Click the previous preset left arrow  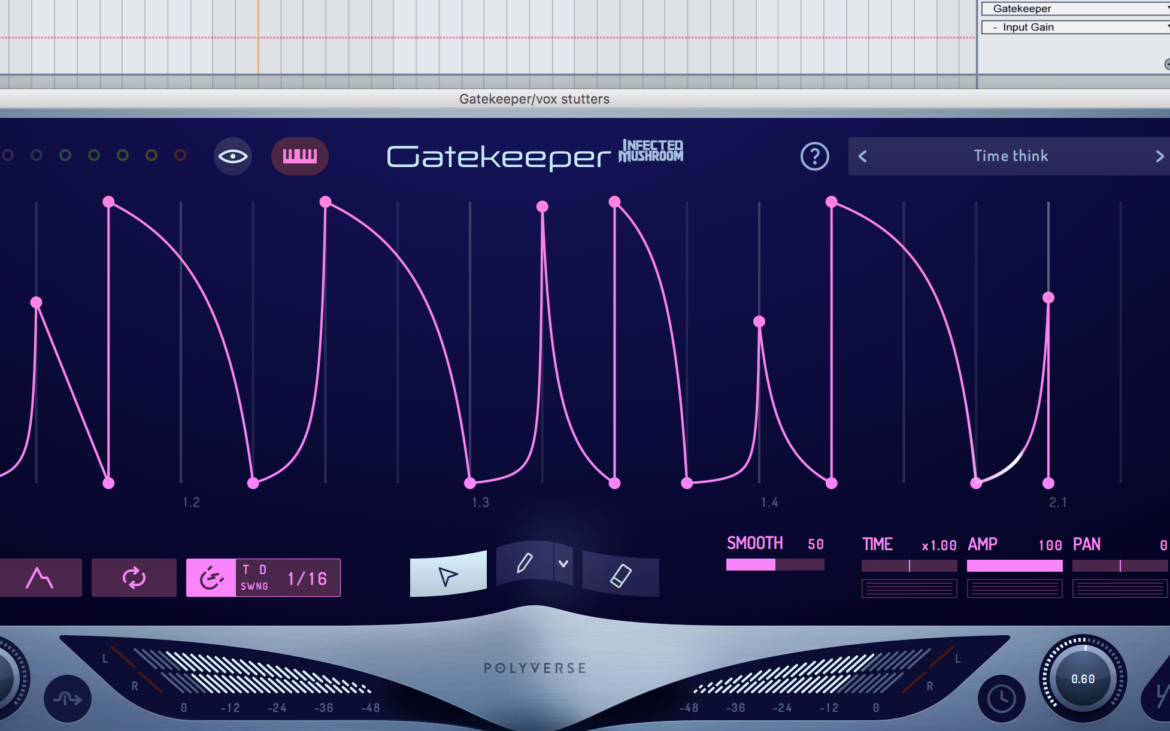[x=862, y=156]
